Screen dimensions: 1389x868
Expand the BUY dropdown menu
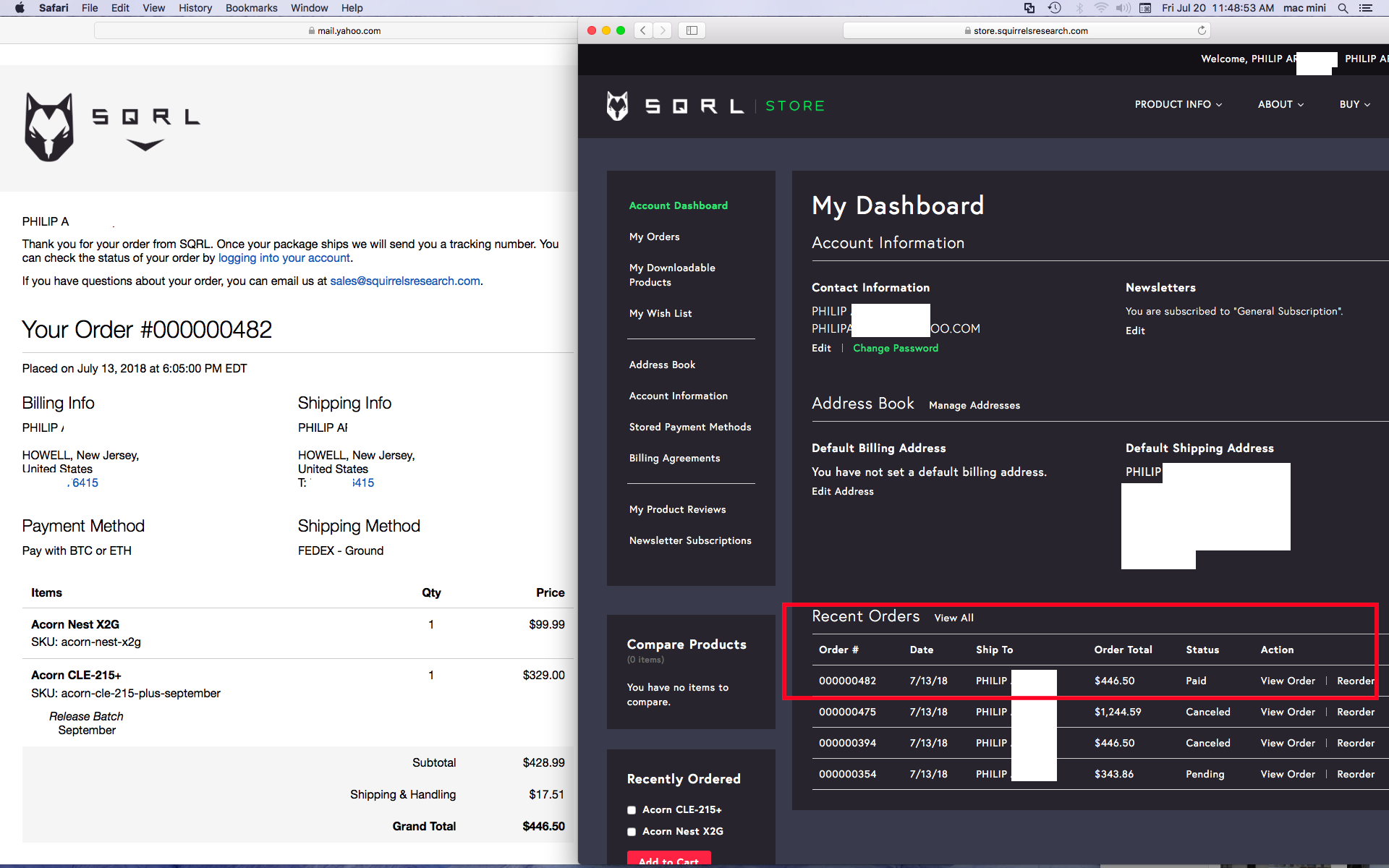coord(1355,104)
